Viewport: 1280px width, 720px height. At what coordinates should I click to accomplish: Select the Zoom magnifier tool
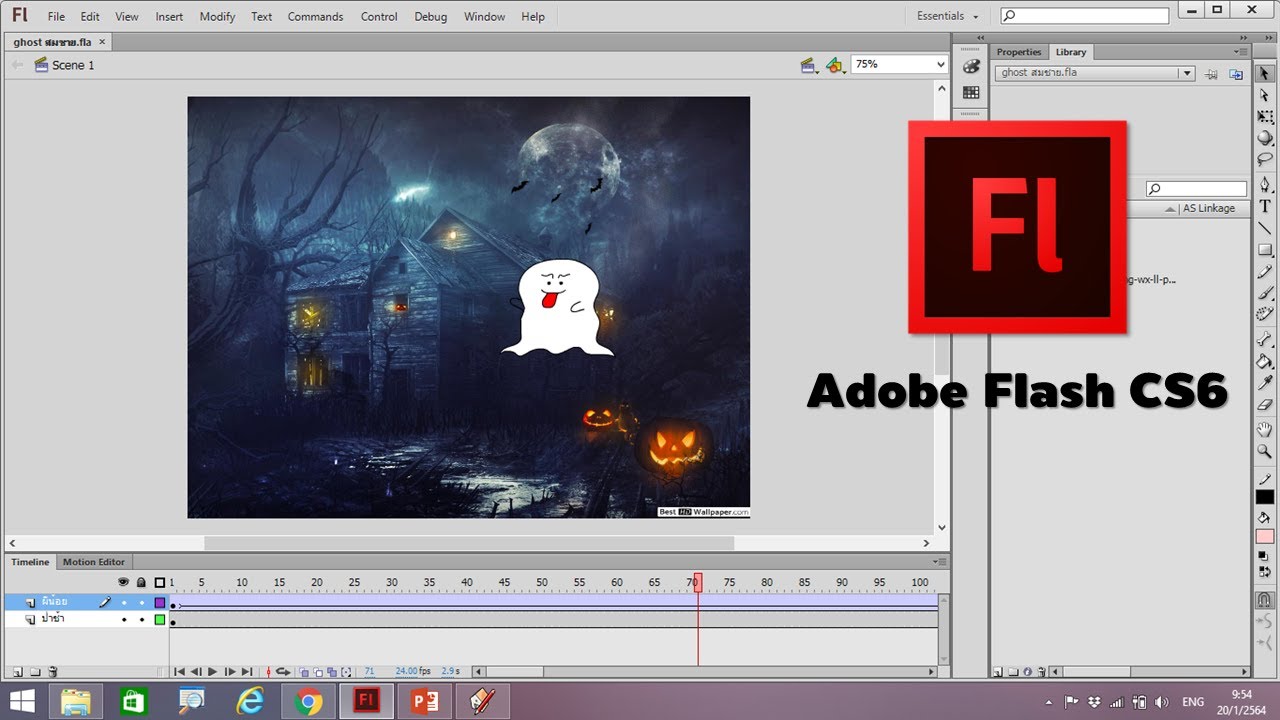tap(1265, 452)
